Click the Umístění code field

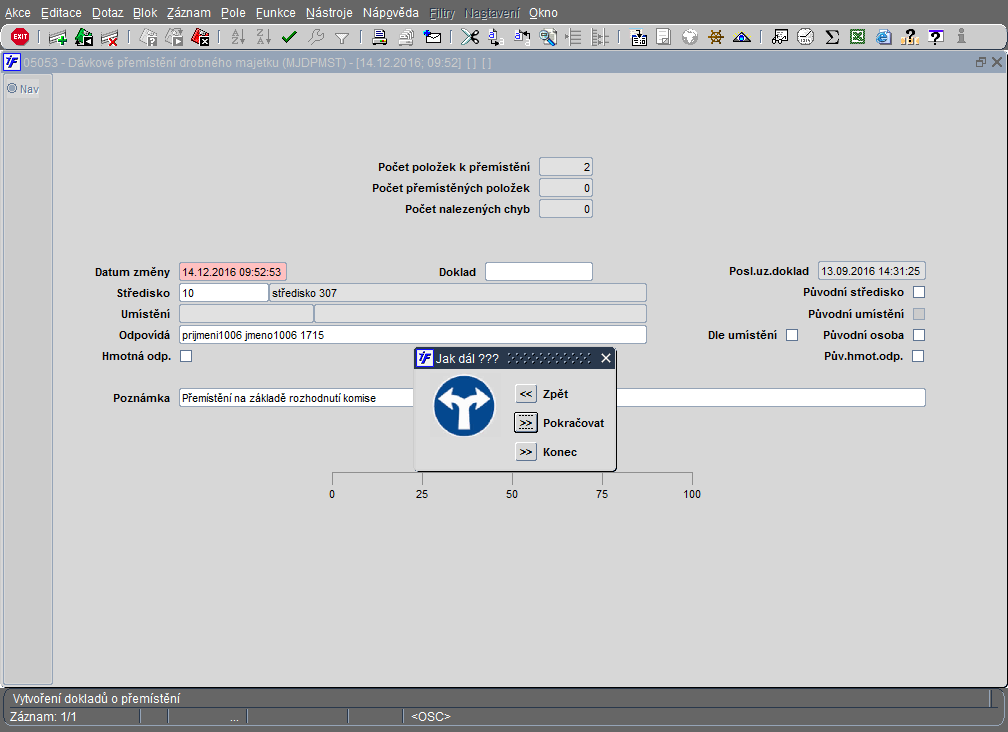tap(246, 314)
